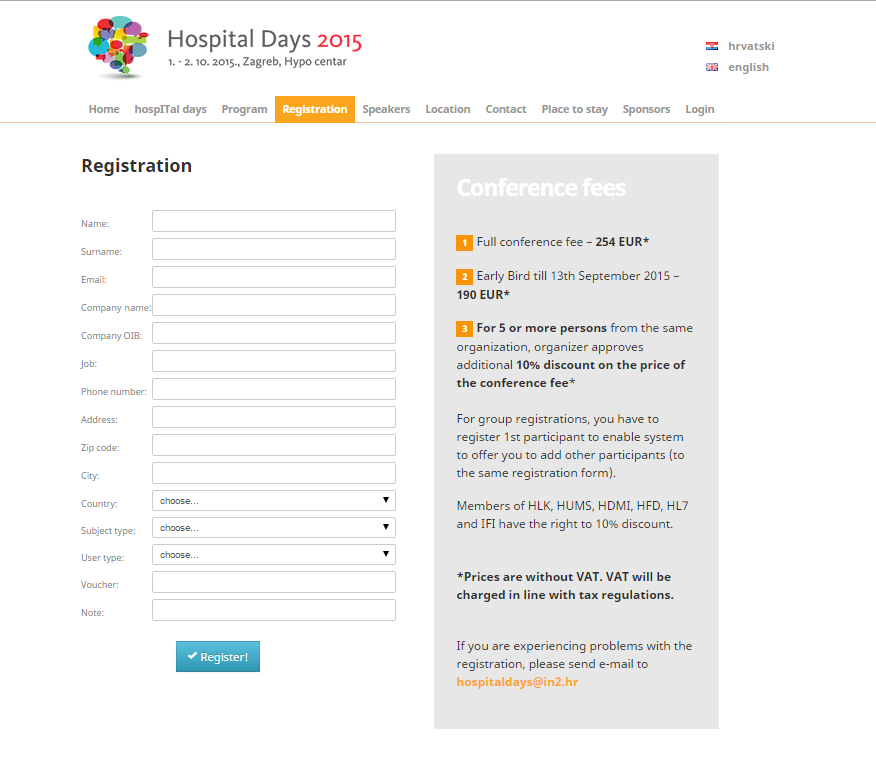Click the orange number 2 fee badge
Screen dimensions: 876x757
[x=464, y=277]
